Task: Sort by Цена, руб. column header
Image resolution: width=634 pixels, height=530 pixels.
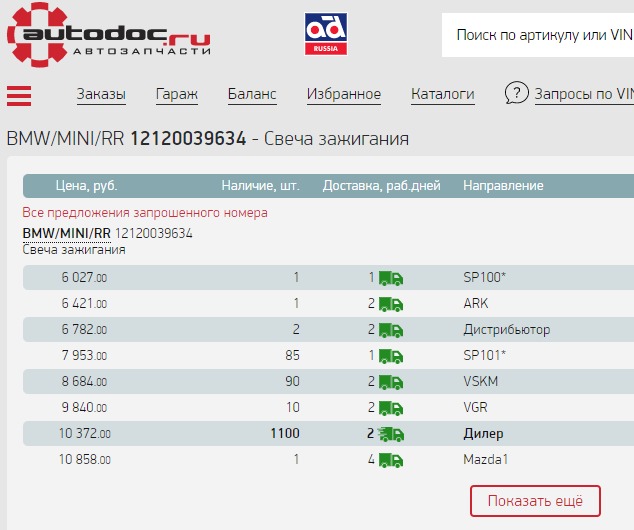Action: click(x=87, y=186)
